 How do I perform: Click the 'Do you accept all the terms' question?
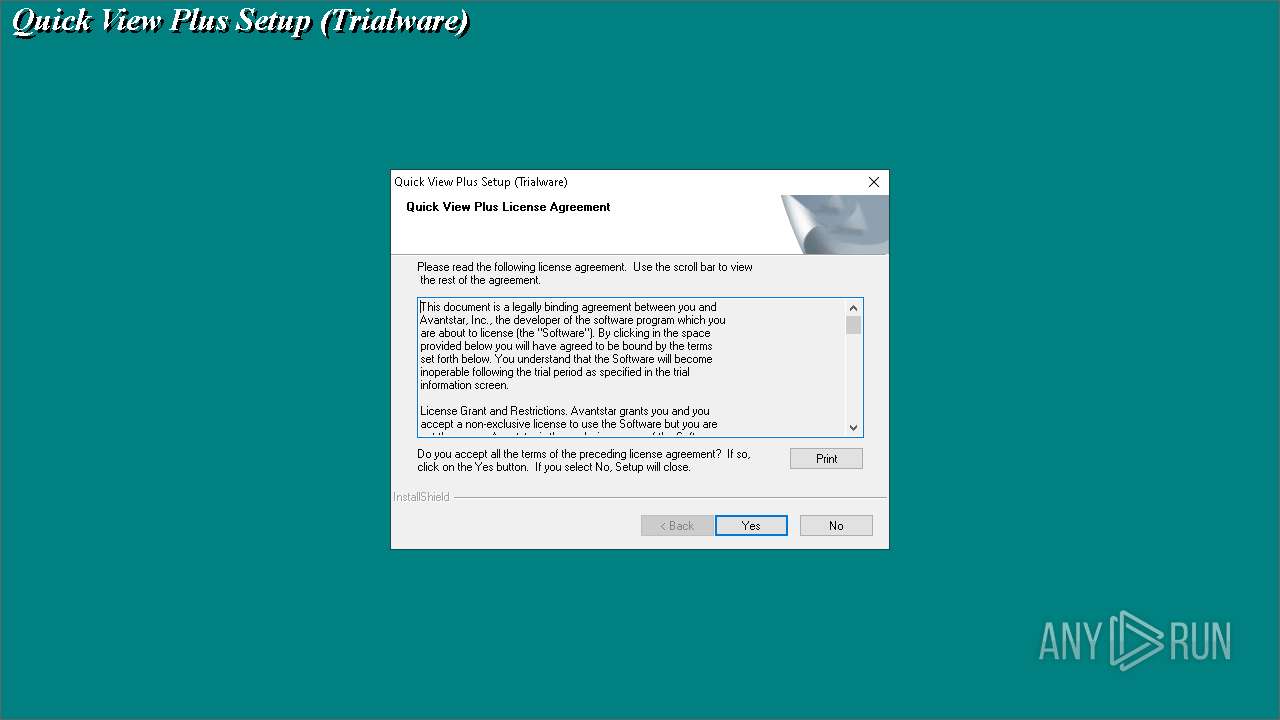click(x=584, y=460)
